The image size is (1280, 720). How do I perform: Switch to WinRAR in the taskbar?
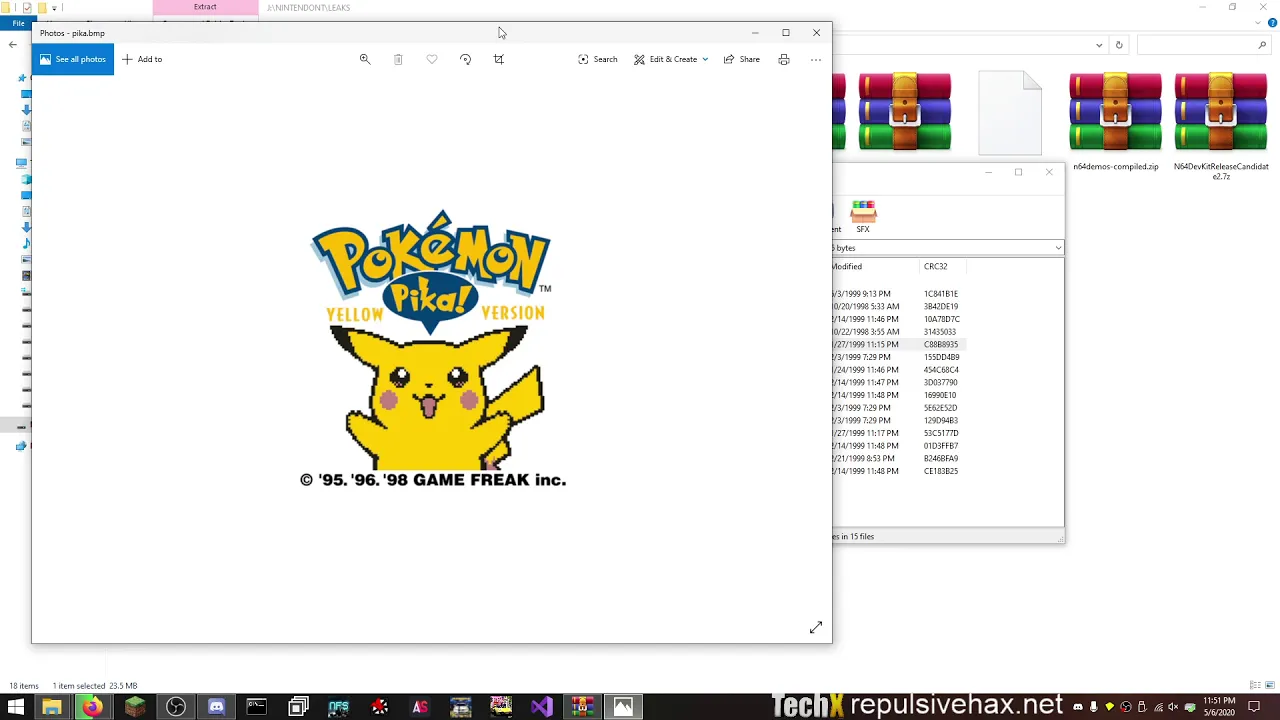click(582, 707)
